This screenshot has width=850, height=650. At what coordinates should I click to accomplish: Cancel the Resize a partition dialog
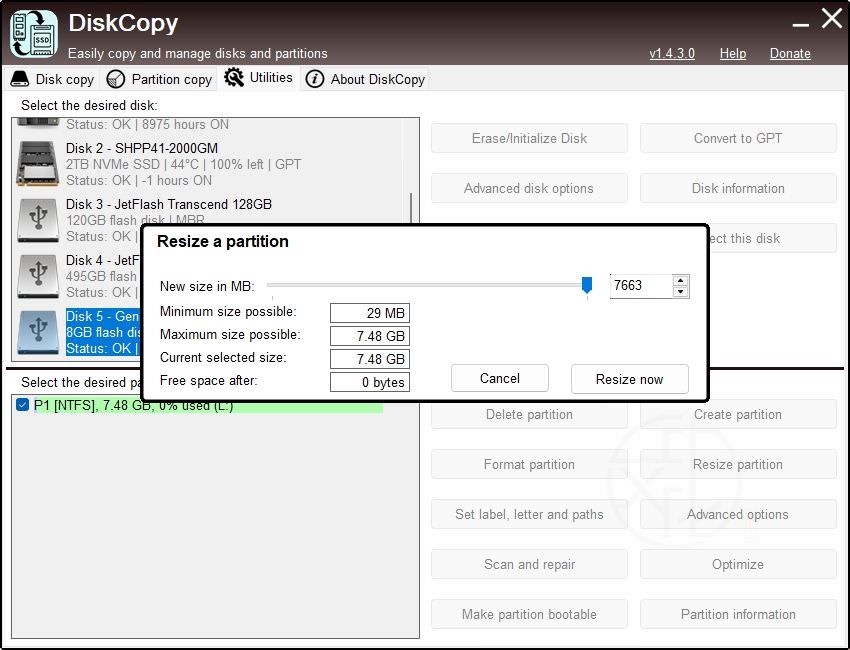[499, 378]
